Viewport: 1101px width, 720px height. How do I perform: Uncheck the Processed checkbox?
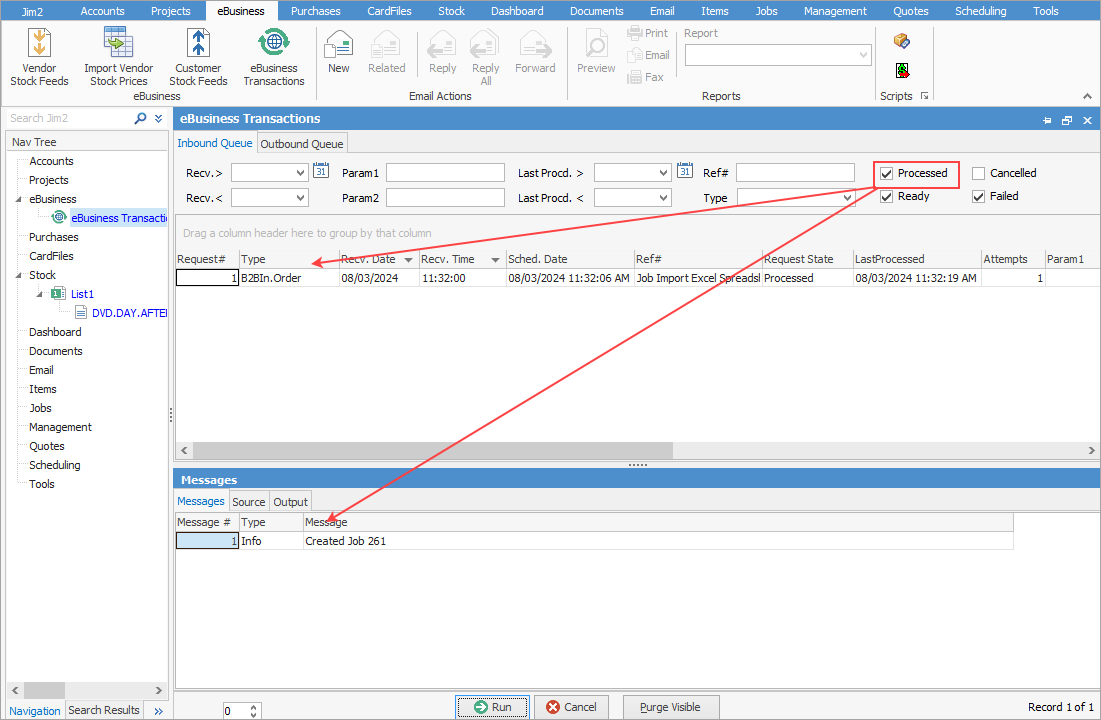886,174
